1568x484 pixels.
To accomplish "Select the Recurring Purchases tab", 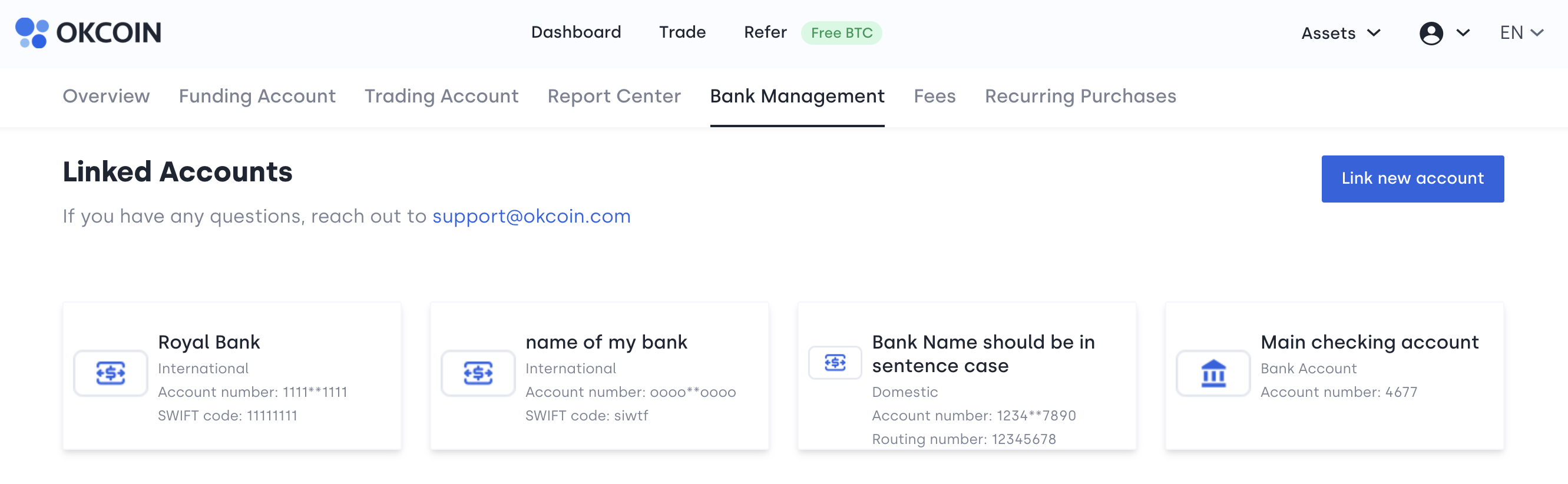I will point(1080,96).
